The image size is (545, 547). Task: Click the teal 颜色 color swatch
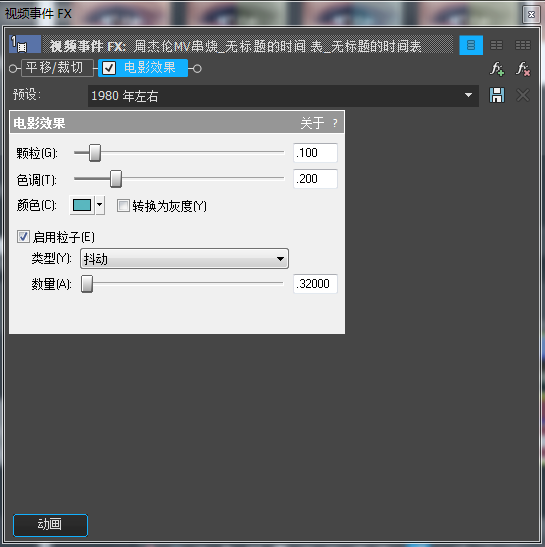click(82, 205)
